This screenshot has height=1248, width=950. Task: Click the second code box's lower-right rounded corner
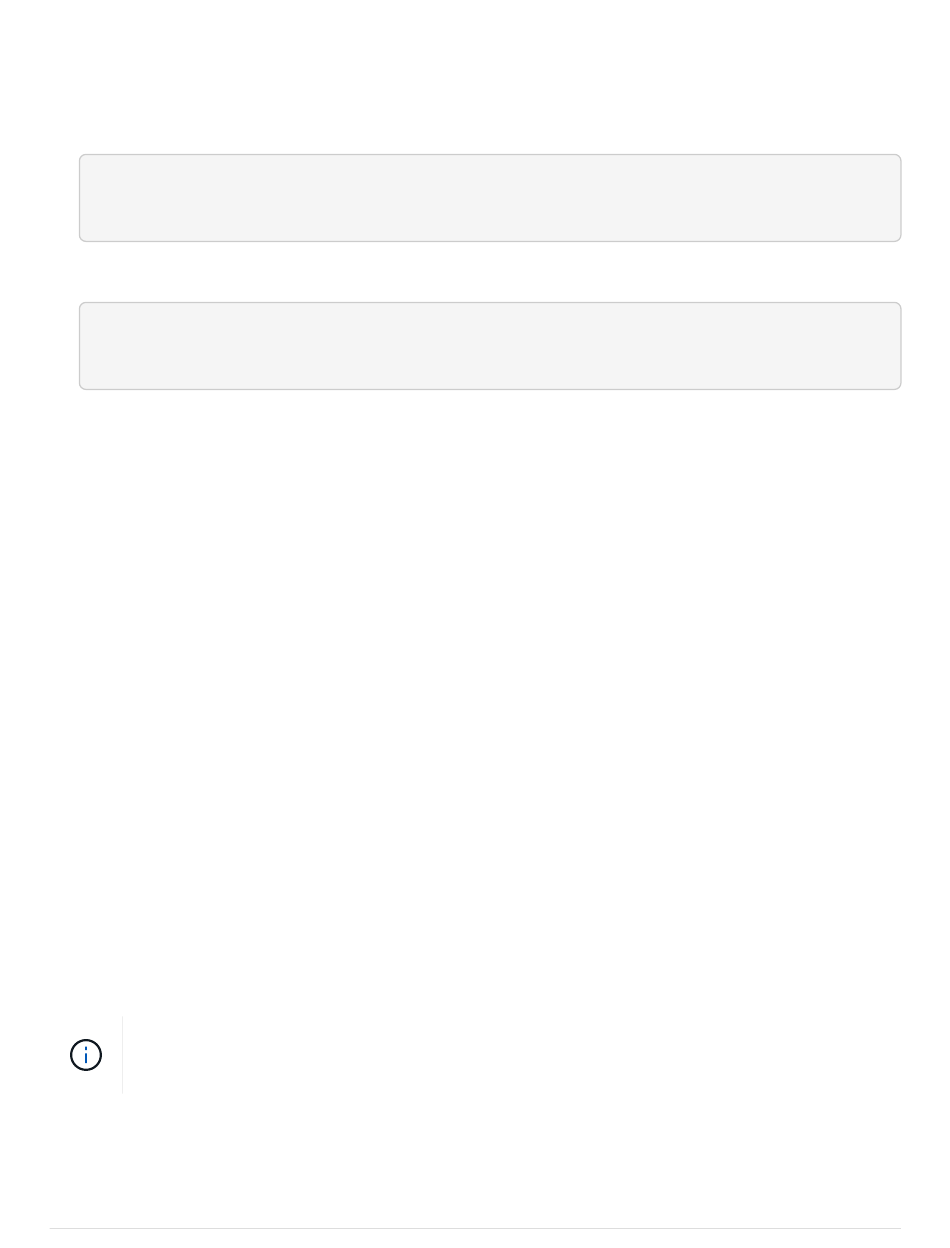coord(897,386)
